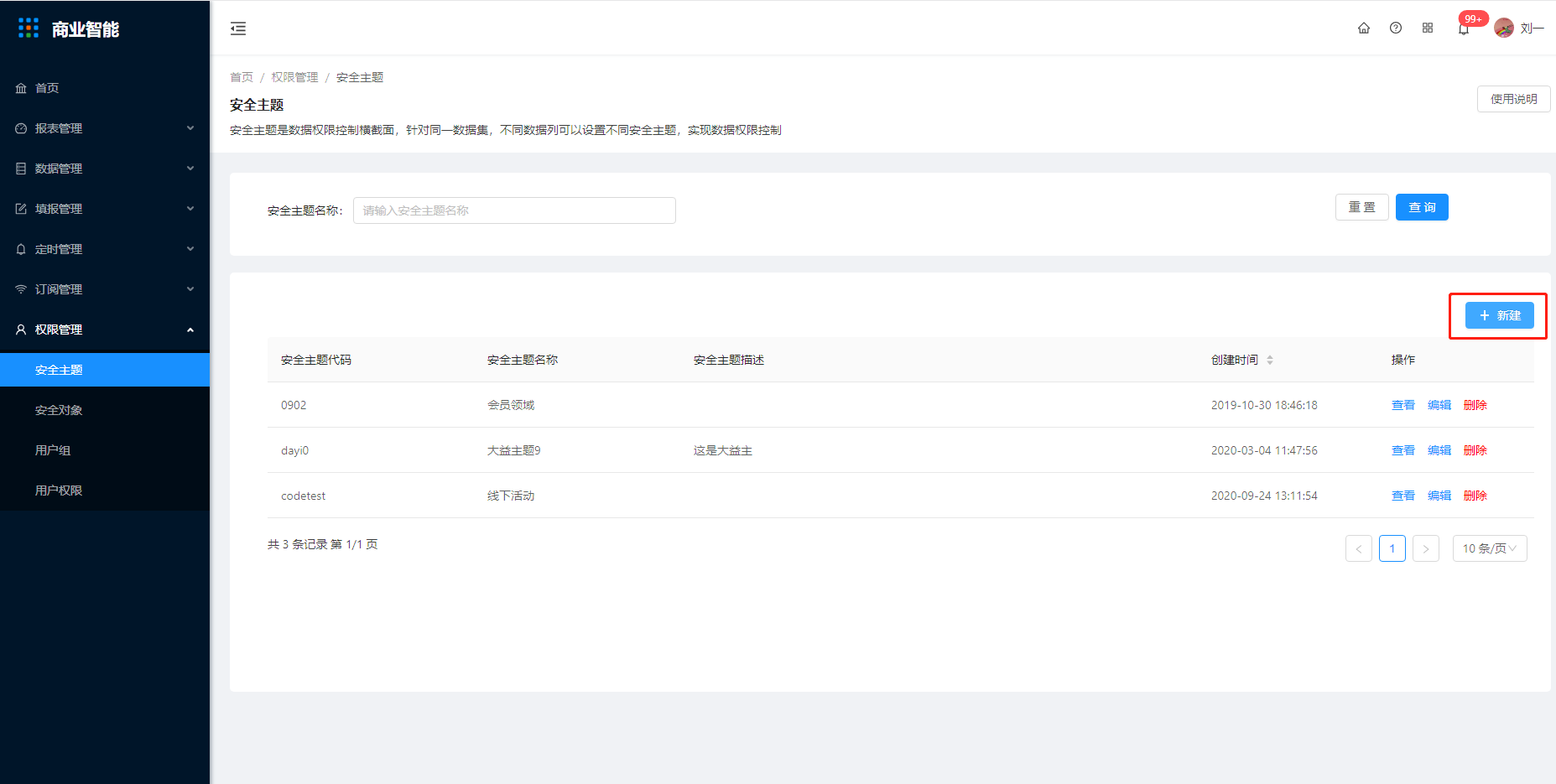The height and width of the screenshot is (784, 1556).
Task: Open the 订阅管理 menu label
Action: tap(59, 289)
